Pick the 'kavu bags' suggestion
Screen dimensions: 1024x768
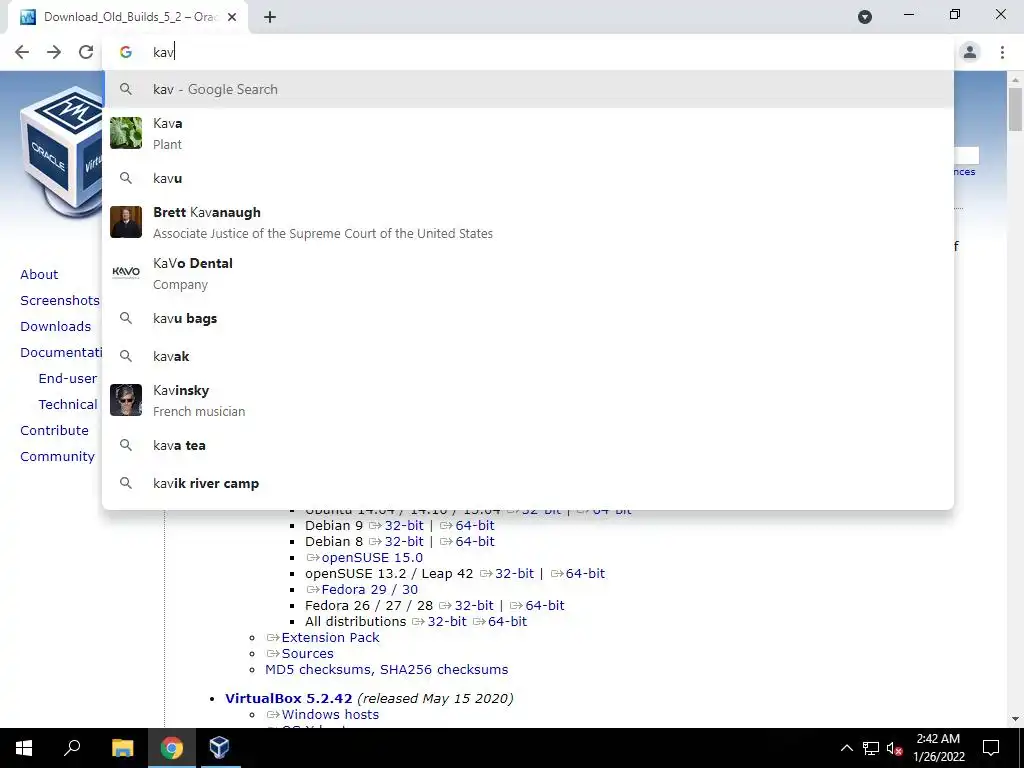coord(528,318)
